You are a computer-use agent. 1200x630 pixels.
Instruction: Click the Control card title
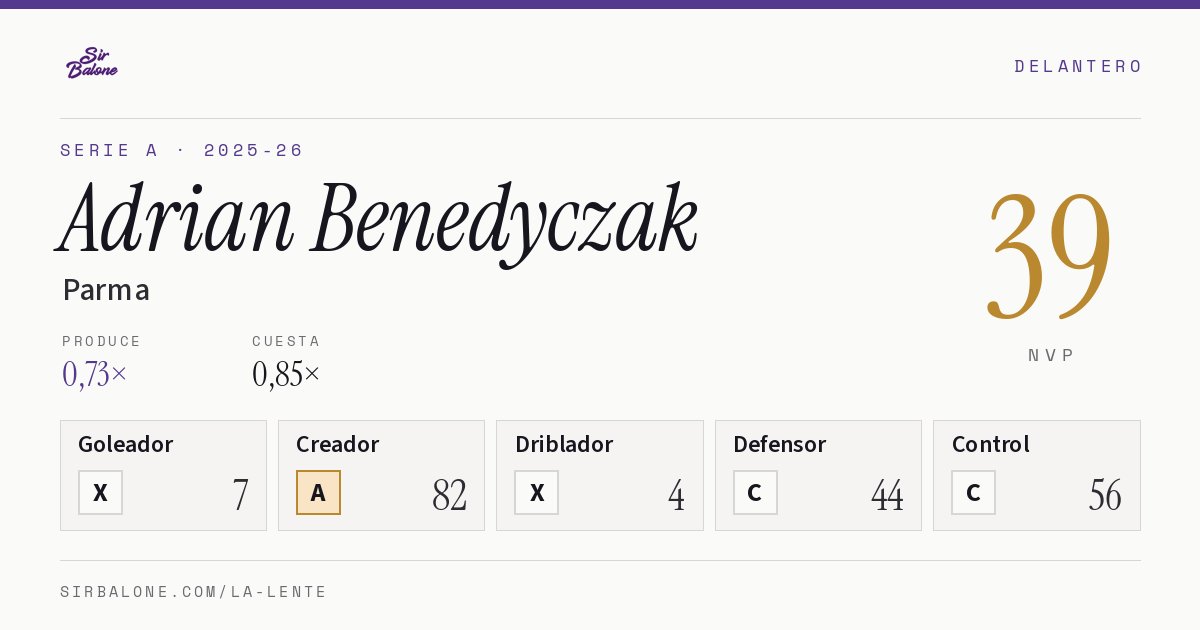point(991,444)
